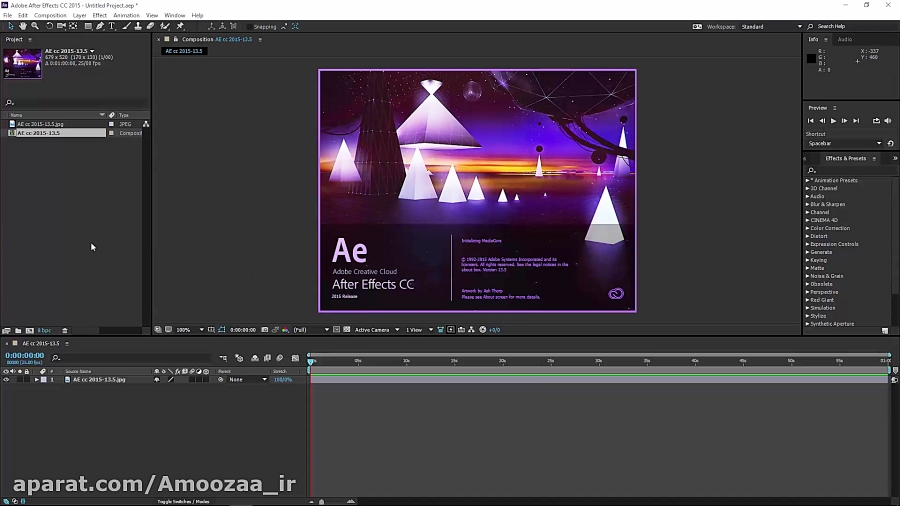900x506 pixels.
Task: Click the new folder icon in Project panel
Action: click(x=18, y=330)
